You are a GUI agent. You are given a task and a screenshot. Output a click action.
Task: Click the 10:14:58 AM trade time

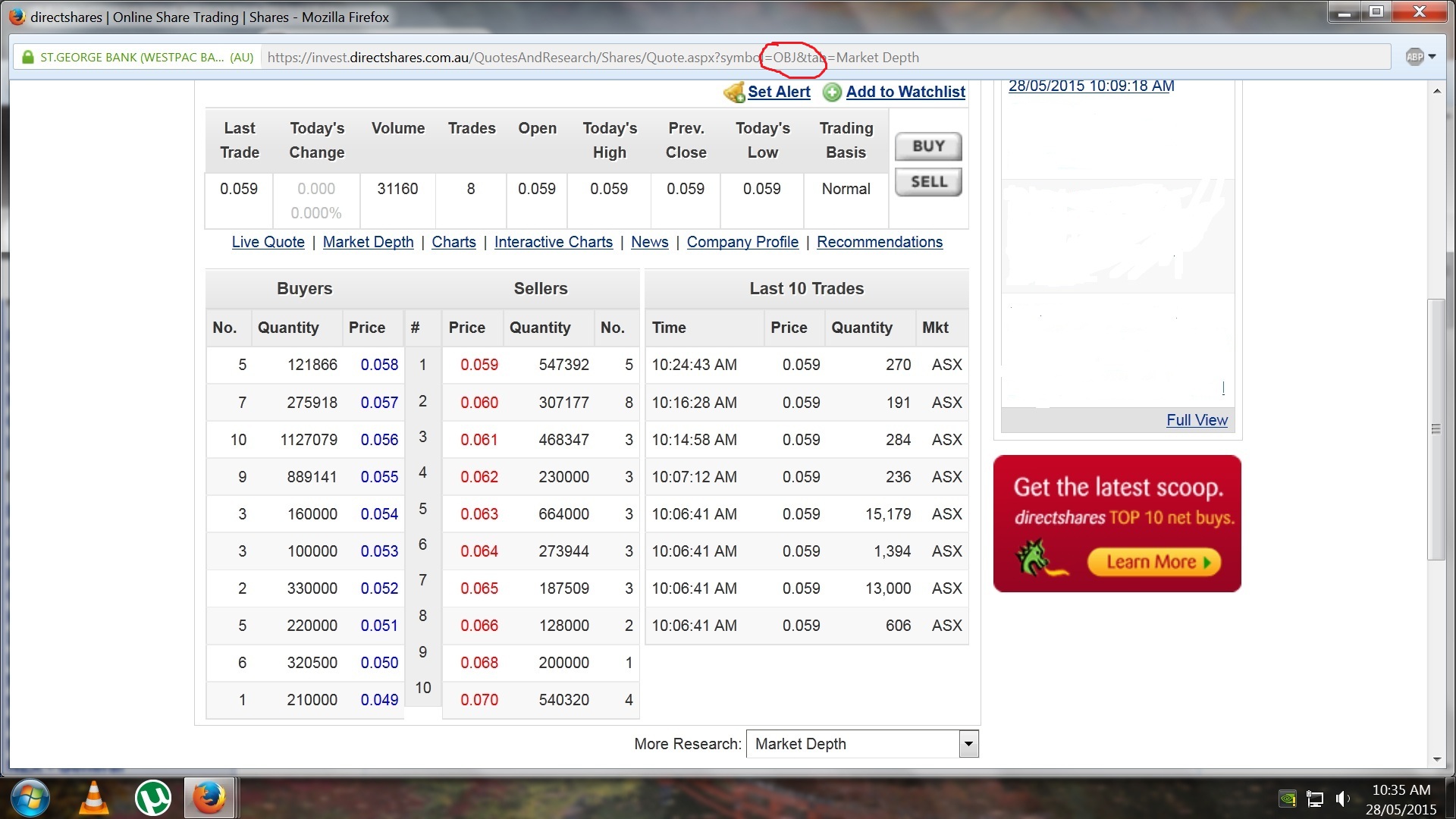(694, 440)
